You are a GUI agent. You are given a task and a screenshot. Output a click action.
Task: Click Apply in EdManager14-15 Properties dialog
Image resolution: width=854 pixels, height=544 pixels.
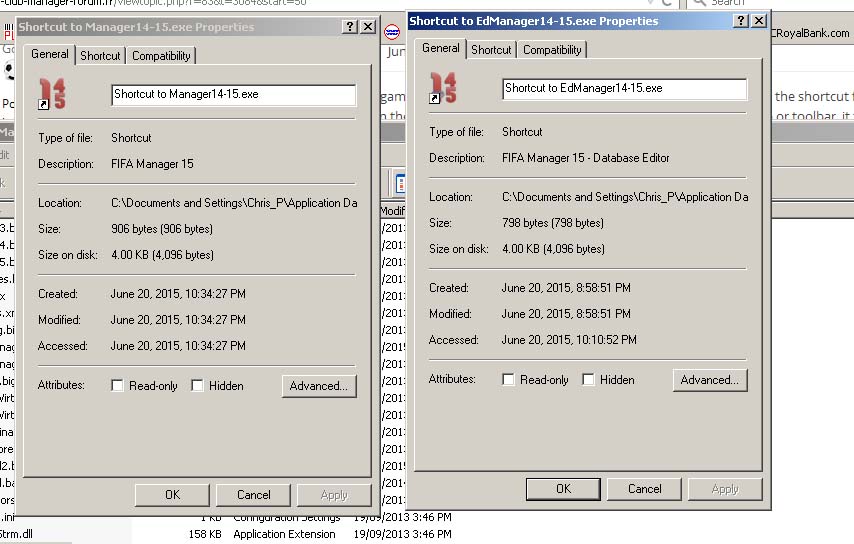click(725, 489)
